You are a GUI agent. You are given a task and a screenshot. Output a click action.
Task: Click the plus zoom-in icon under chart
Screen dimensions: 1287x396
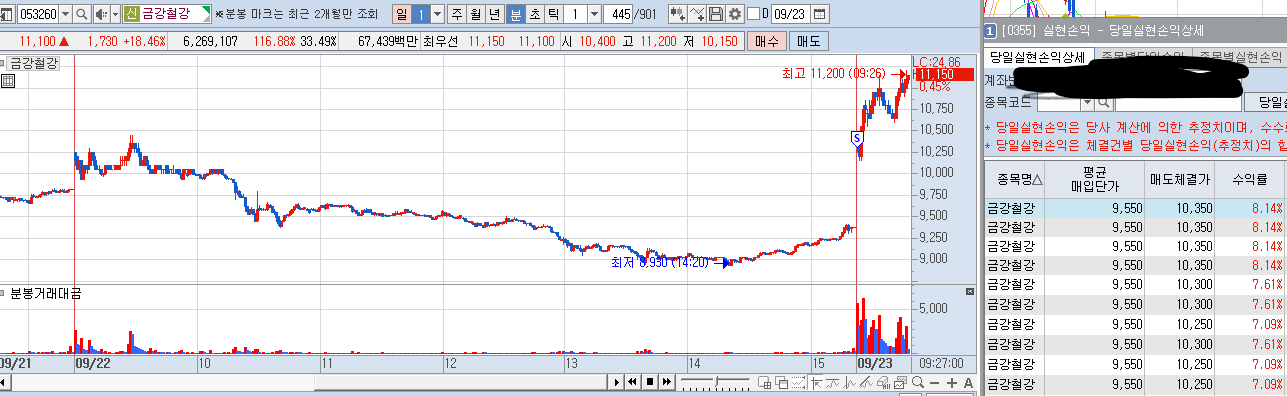click(951, 383)
